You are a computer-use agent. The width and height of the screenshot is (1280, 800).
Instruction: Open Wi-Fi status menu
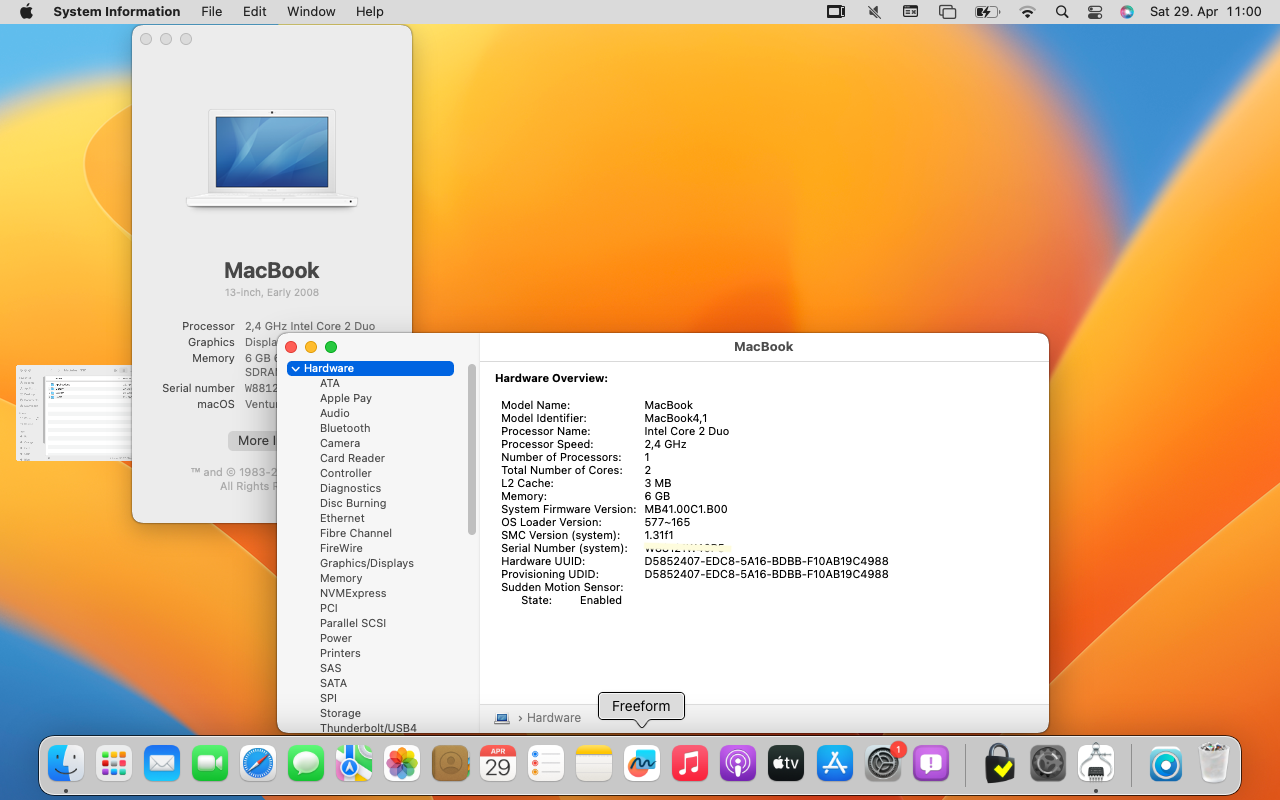(1027, 12)
